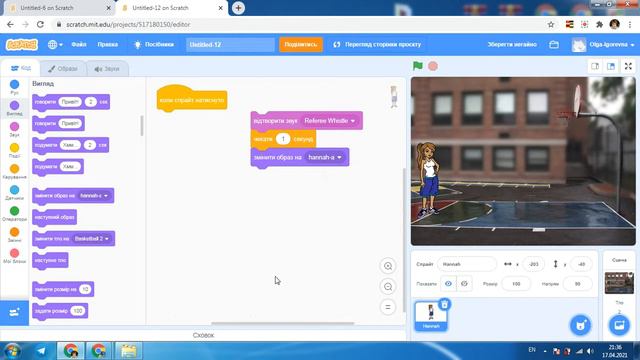Click the choose a backdrop button
Image resolution: width=640 pixels, height=360 pixels.
[x=619, y=325]
